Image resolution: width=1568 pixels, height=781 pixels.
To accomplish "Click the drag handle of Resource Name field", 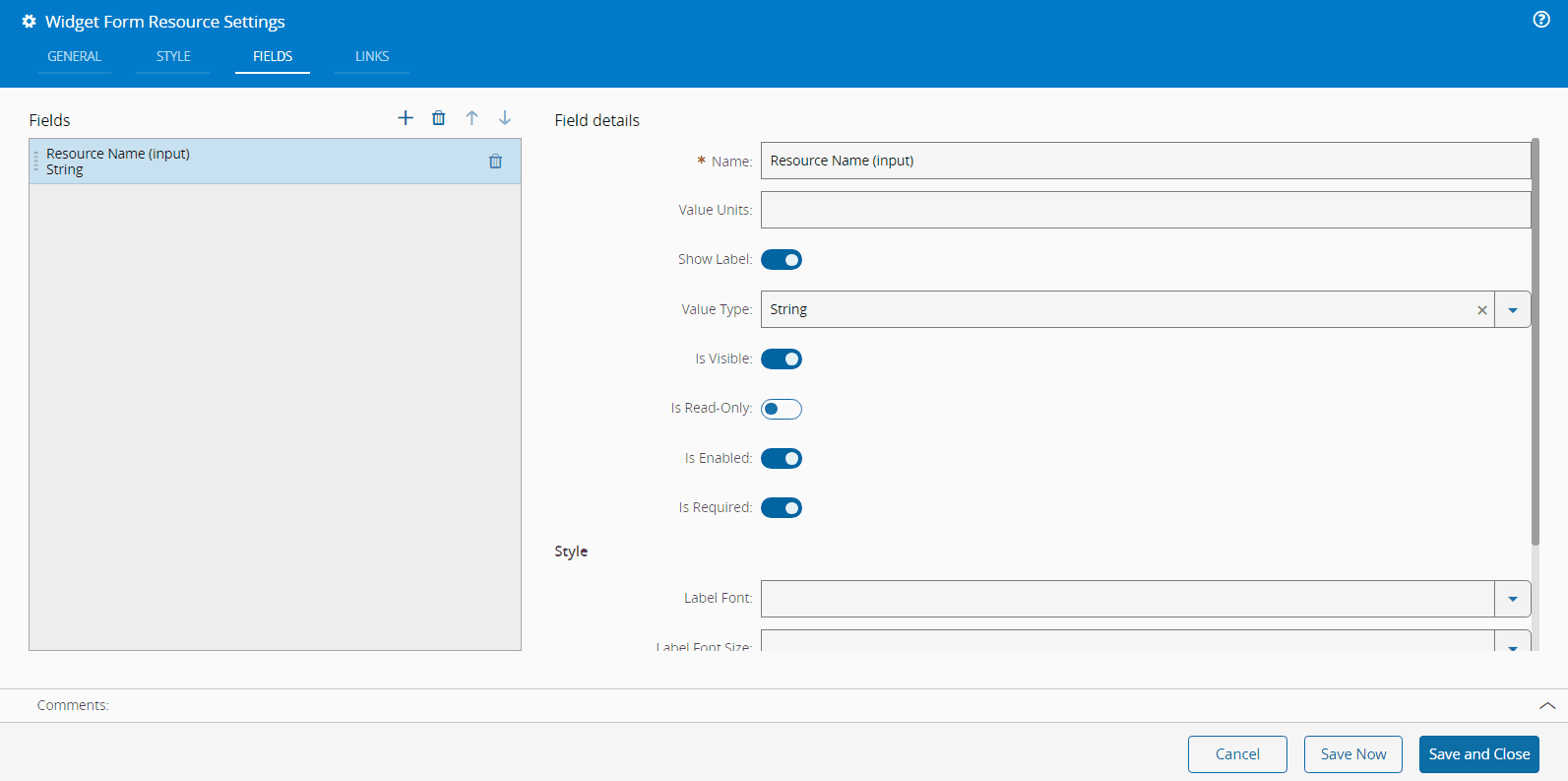I will pyautogui.click(x=36, y=162).
